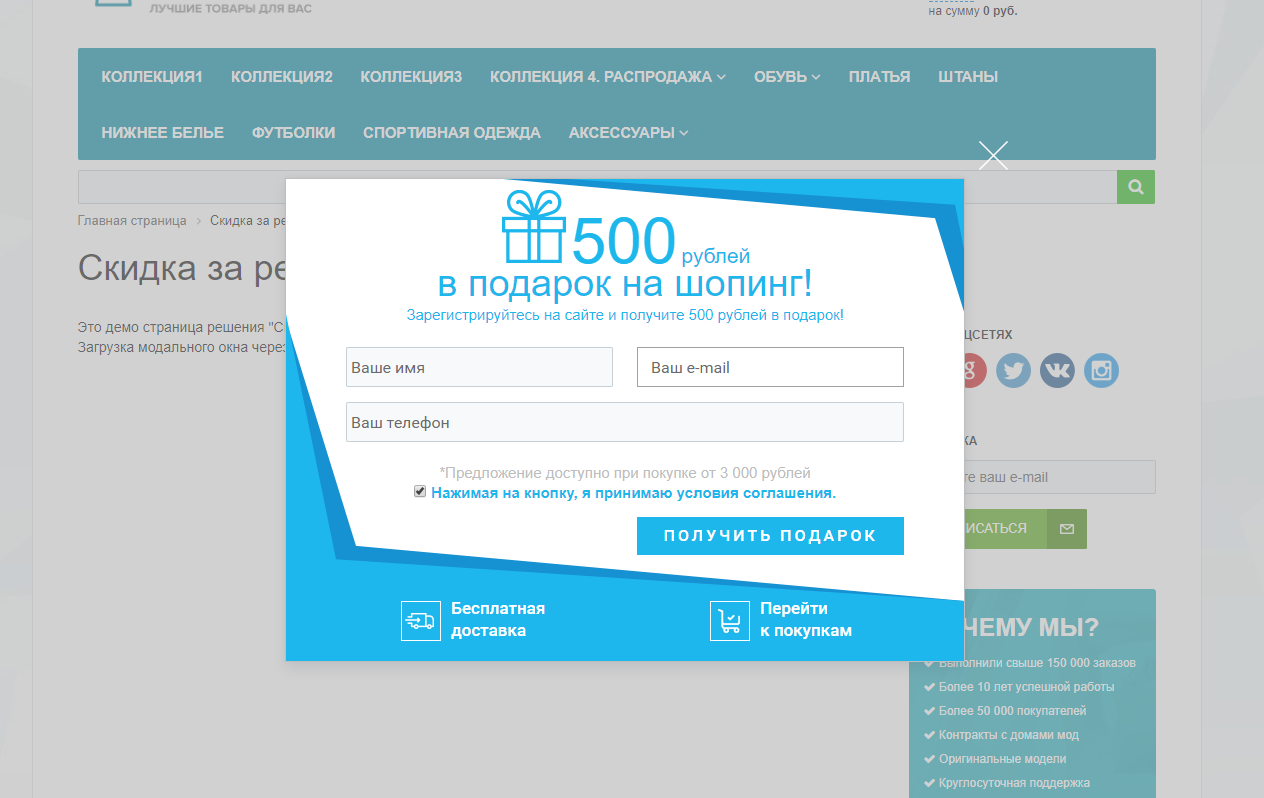Open the Instagram social icon
The height and width of the screenshot is (798, 1264).
1101,371
